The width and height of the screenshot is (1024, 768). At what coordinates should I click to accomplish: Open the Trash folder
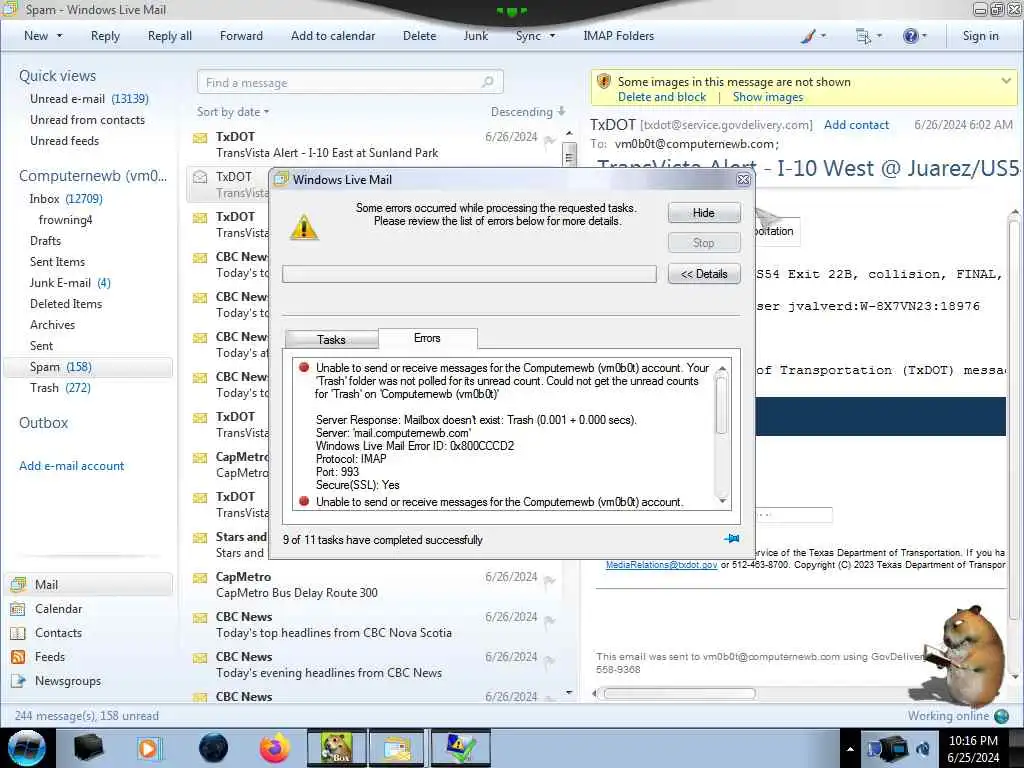[x=60, y=388]
